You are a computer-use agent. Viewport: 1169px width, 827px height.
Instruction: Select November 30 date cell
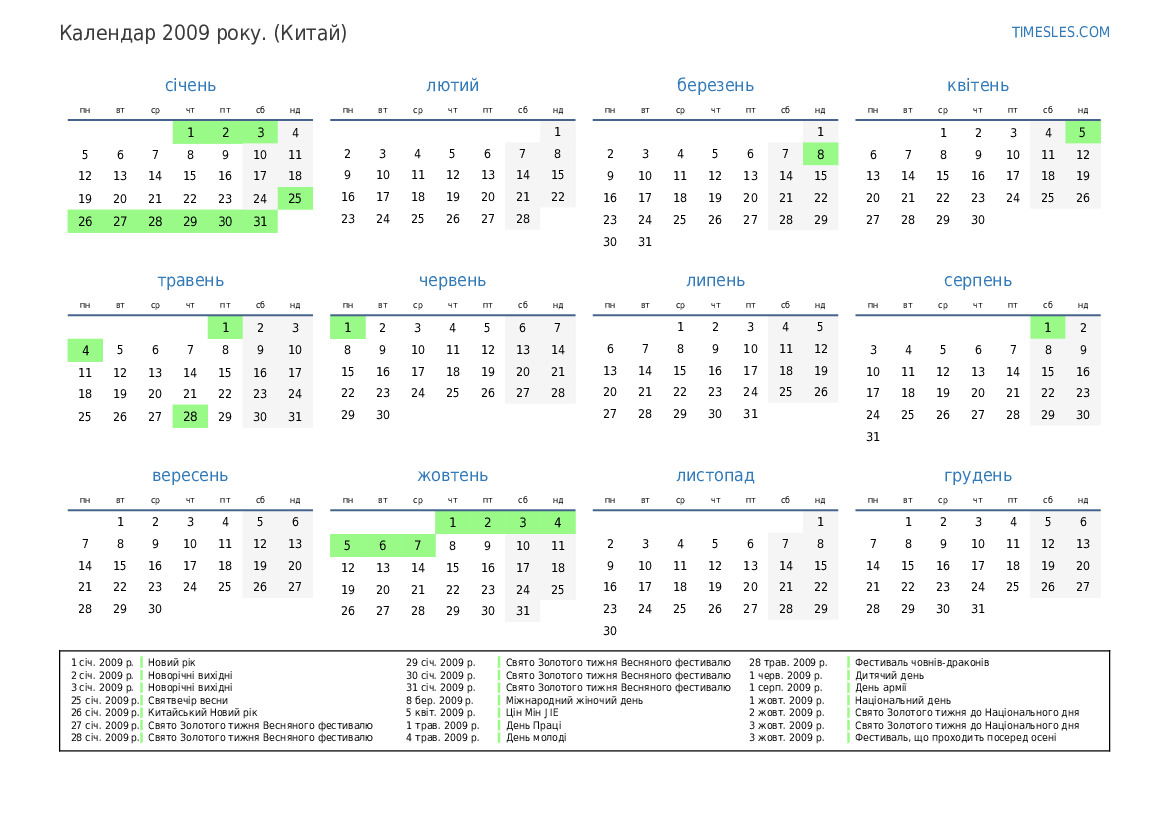point(610,631)
